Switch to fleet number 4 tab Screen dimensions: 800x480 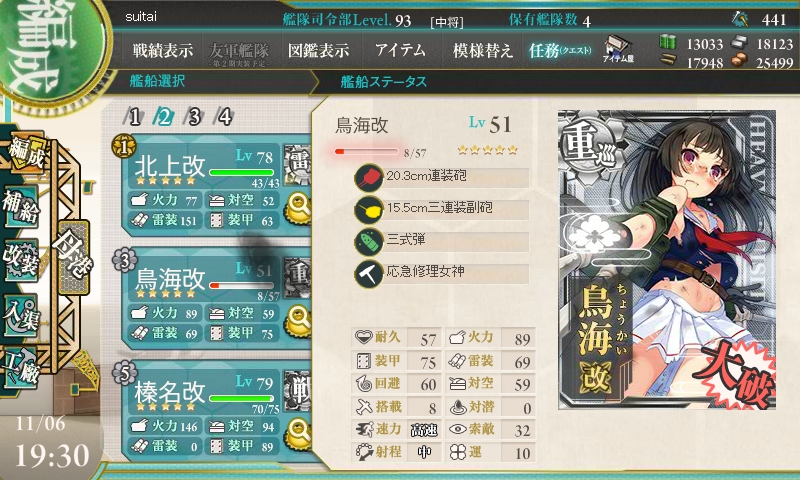coord(224,117)
